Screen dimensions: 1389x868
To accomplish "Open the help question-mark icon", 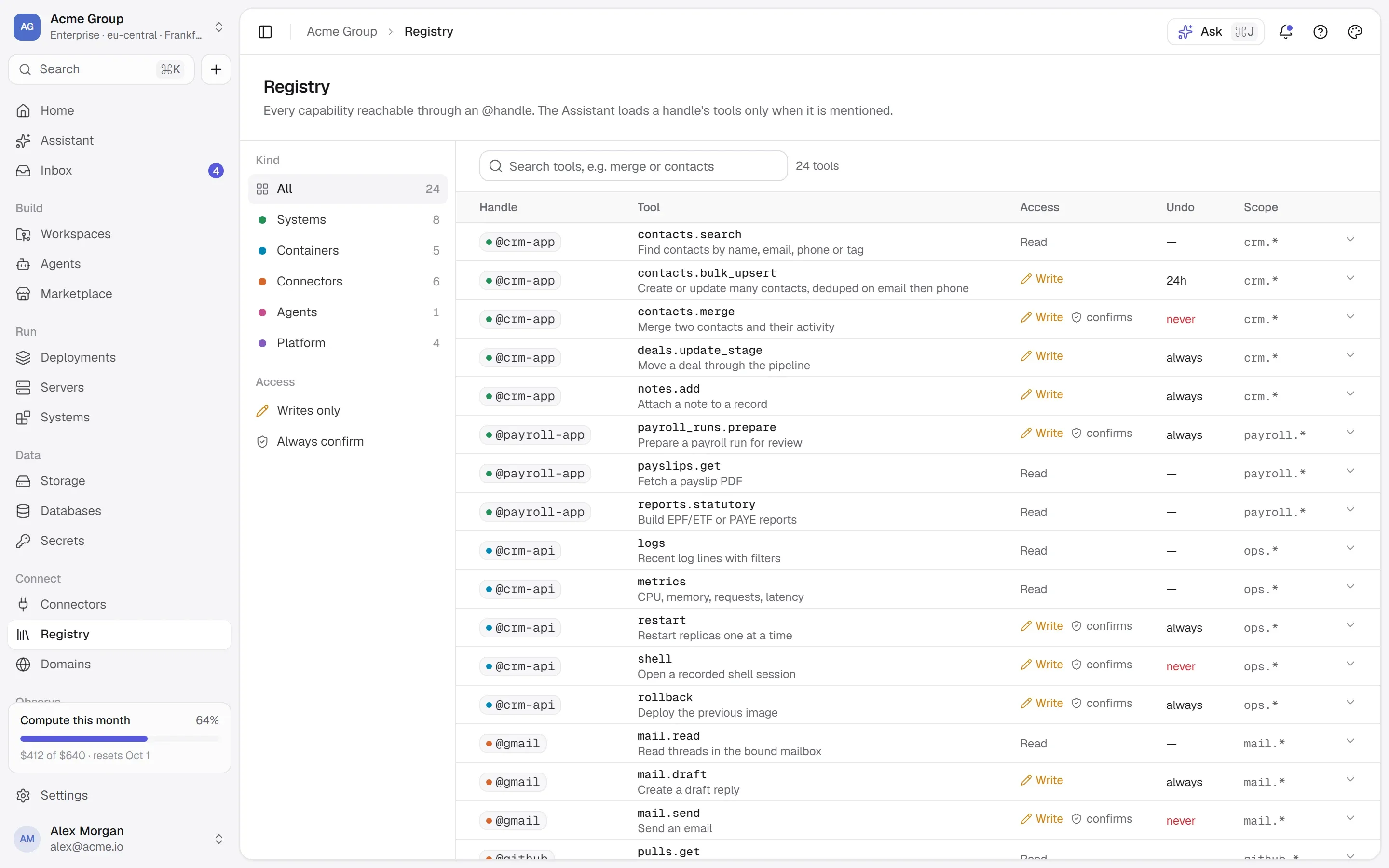I will tap(1320, 31).
